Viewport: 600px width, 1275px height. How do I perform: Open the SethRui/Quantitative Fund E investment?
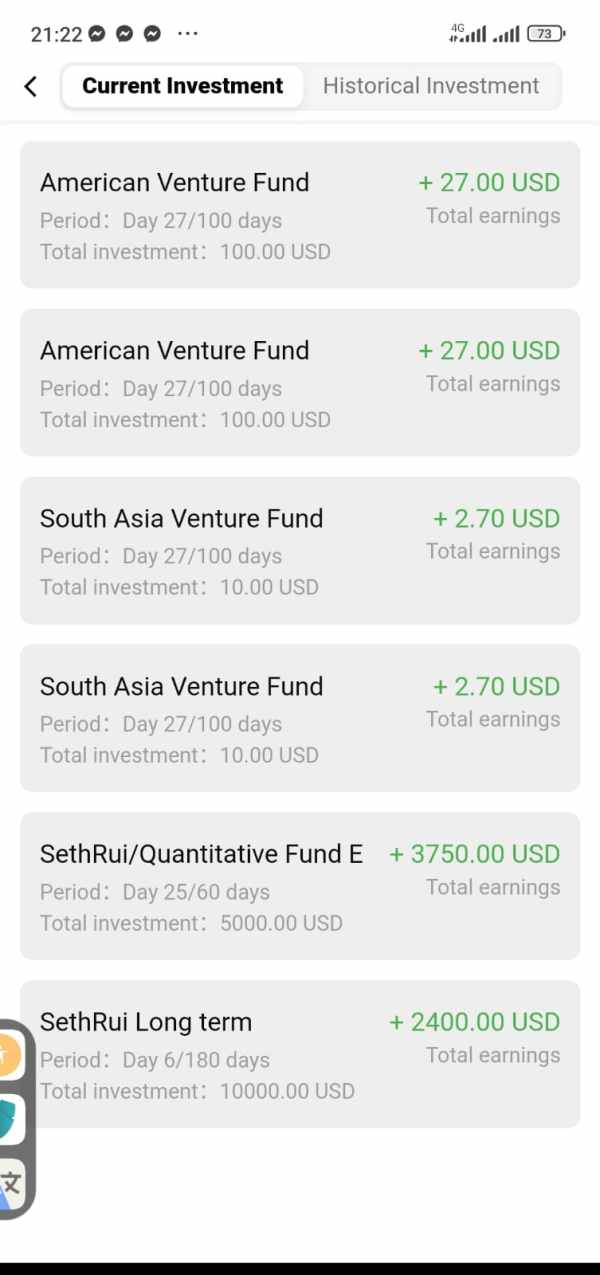300,887
